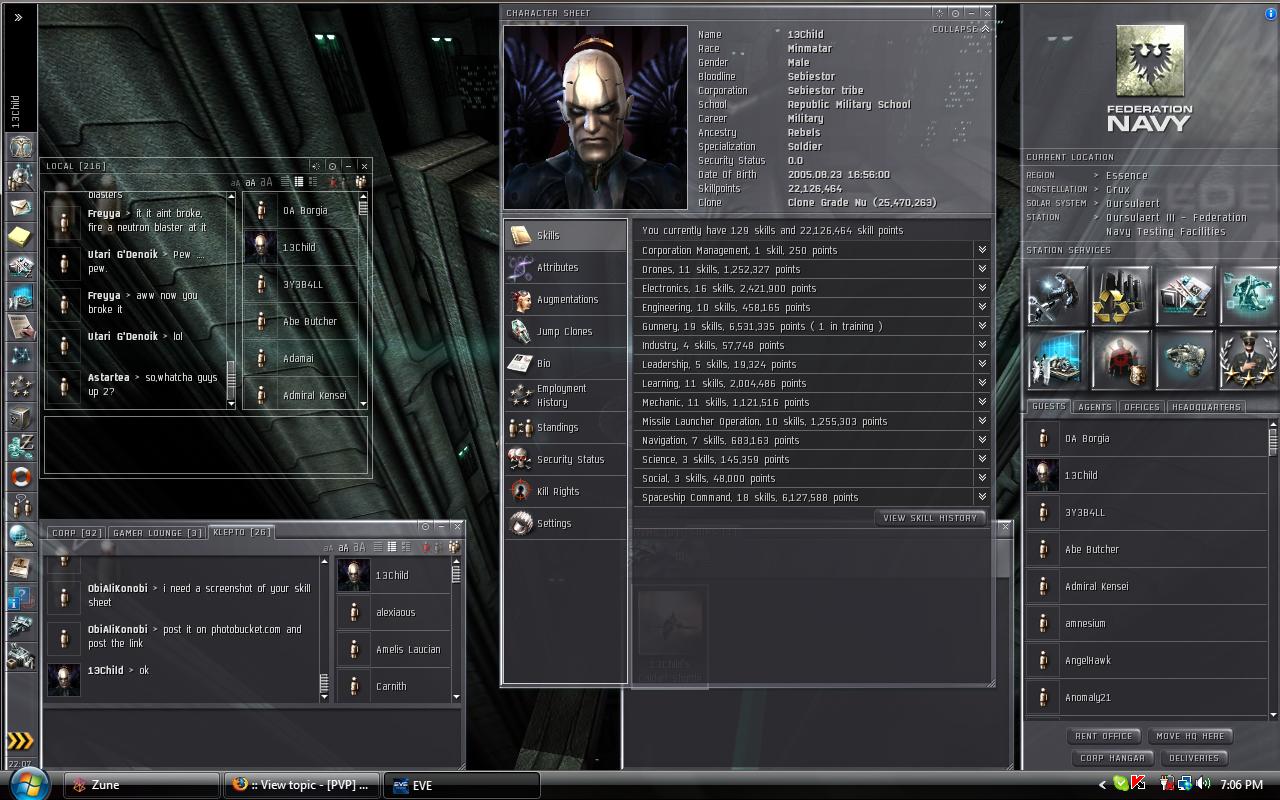Image resolution: width=1280 pixels, height=800 pixels.
Task: Open the people and places sidebar icon
Action: tap(20, 177)
